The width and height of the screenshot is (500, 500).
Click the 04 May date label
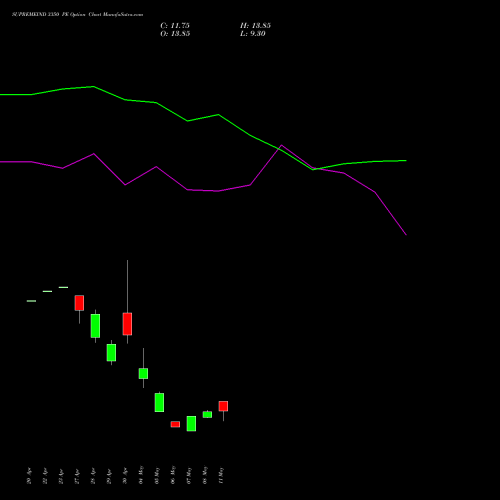point(141,475)
